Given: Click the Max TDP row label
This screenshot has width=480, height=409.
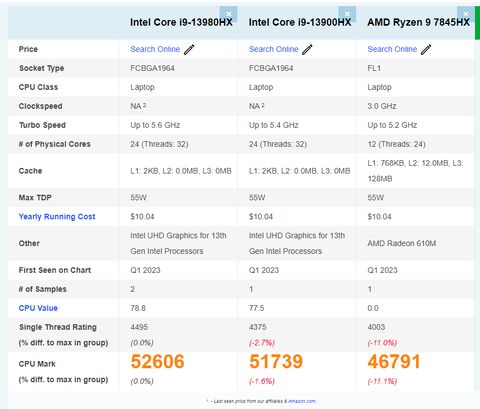Looking at the screenshot, I should (35, 198).
